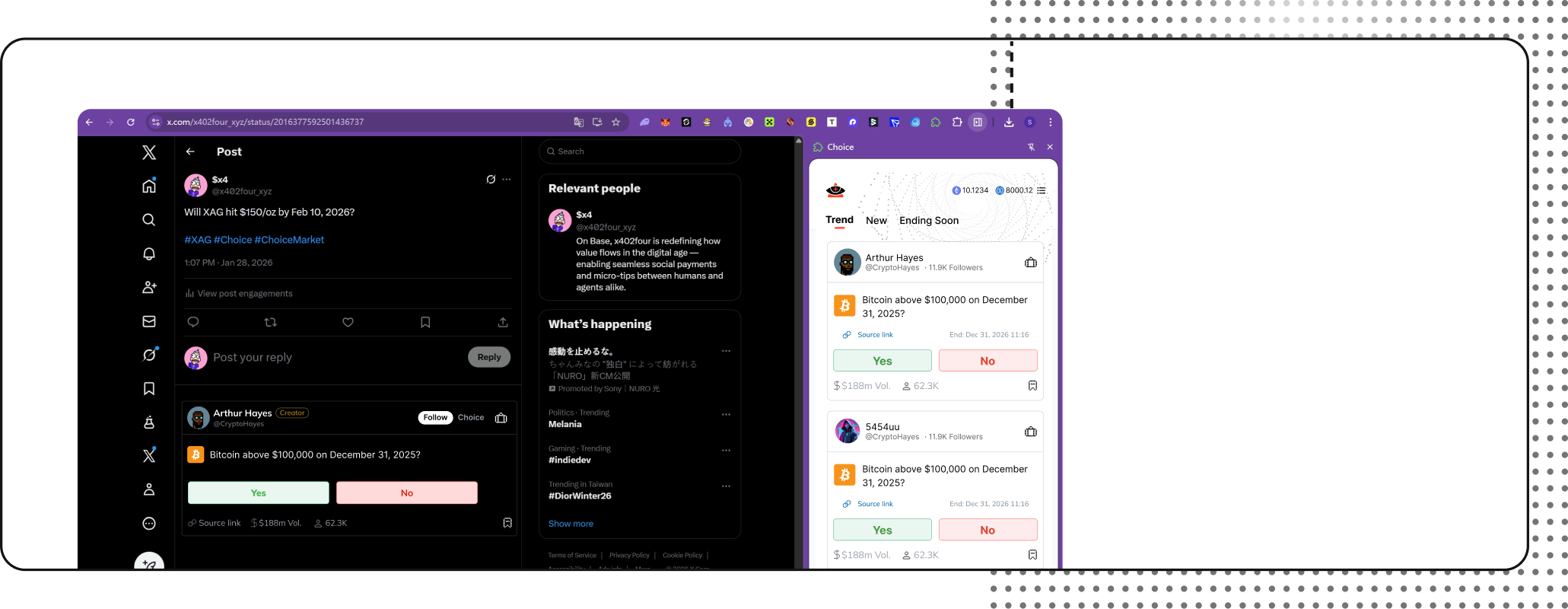Image resolution: width=1568 pixels, height=609 pixels.
Task: Click Show more under What's happening
Action: coord(571,524)
